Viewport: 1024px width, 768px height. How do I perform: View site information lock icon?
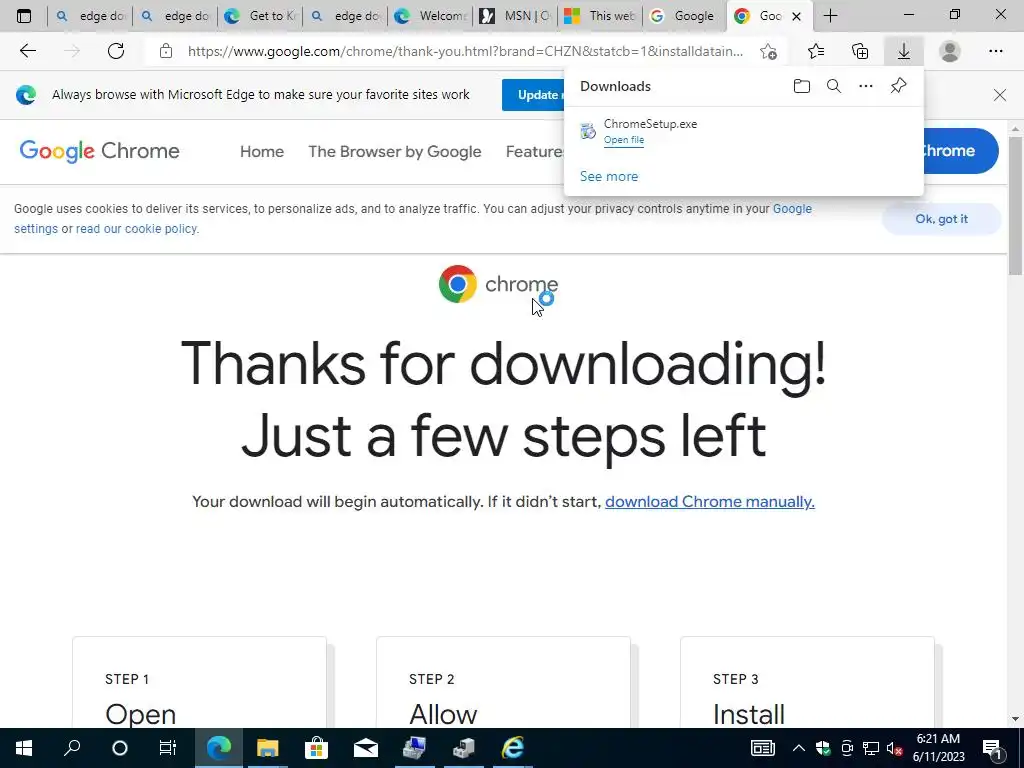pyautogui.click(x=166, y=51)
